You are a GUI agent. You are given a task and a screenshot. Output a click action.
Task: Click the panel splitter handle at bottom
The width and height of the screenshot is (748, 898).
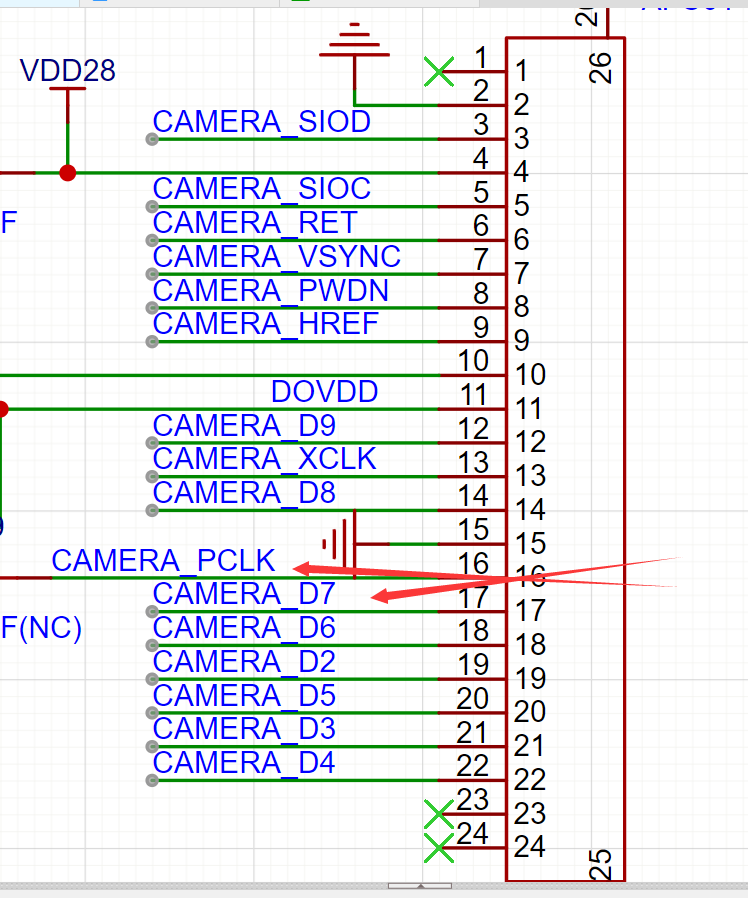point(420,886)
